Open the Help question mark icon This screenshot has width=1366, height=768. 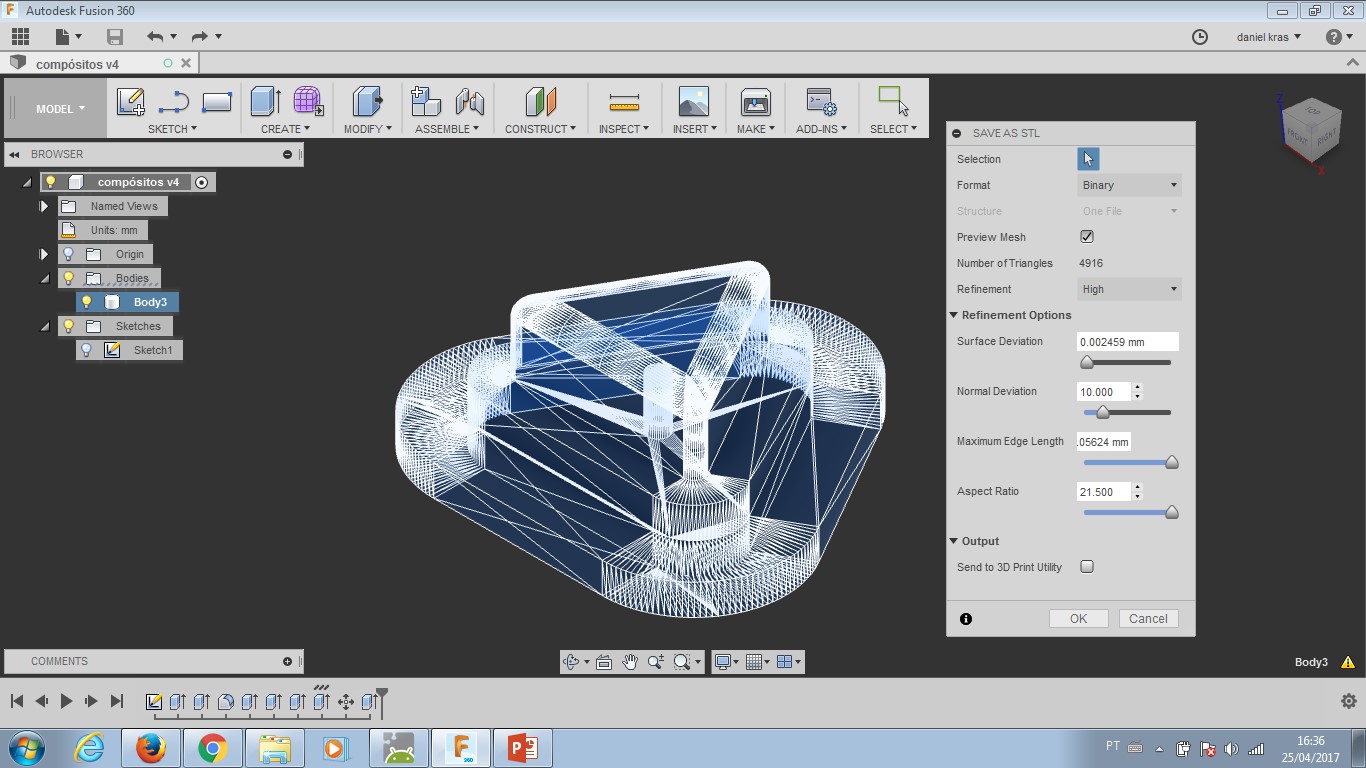(1333, 37)
